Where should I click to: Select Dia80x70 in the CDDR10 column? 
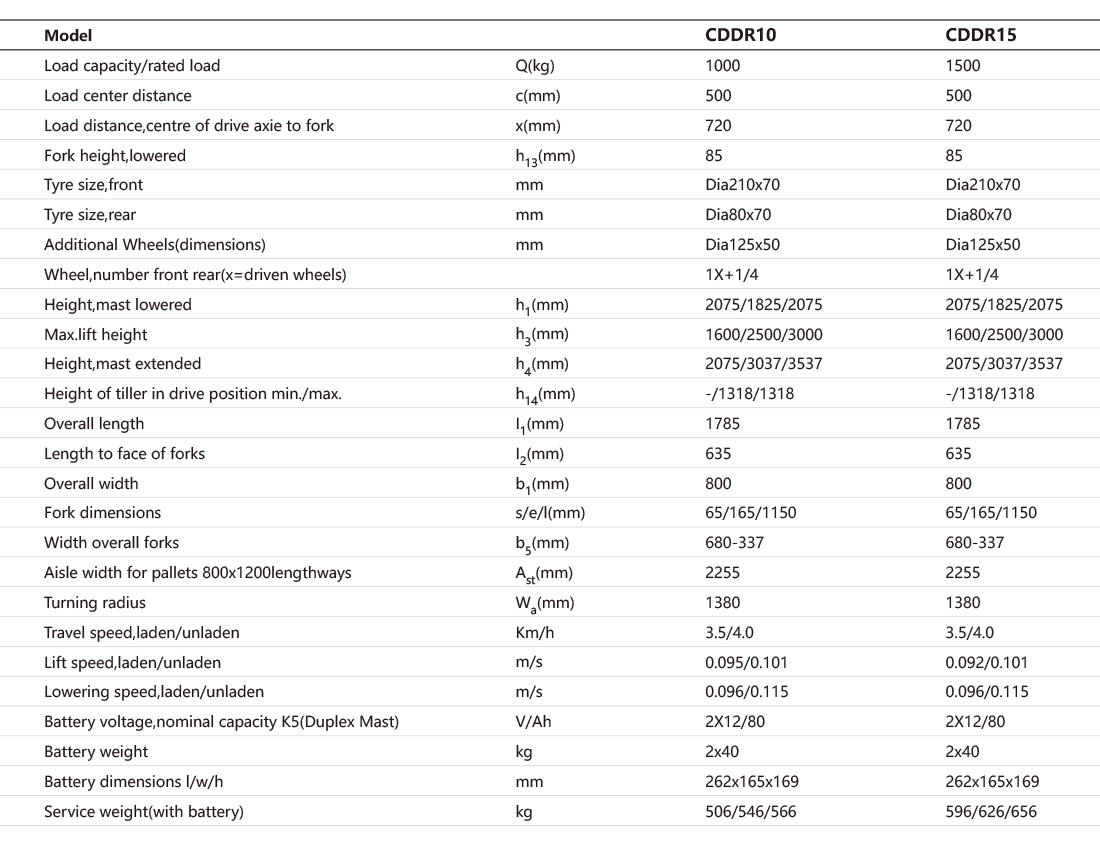(738, 215)
